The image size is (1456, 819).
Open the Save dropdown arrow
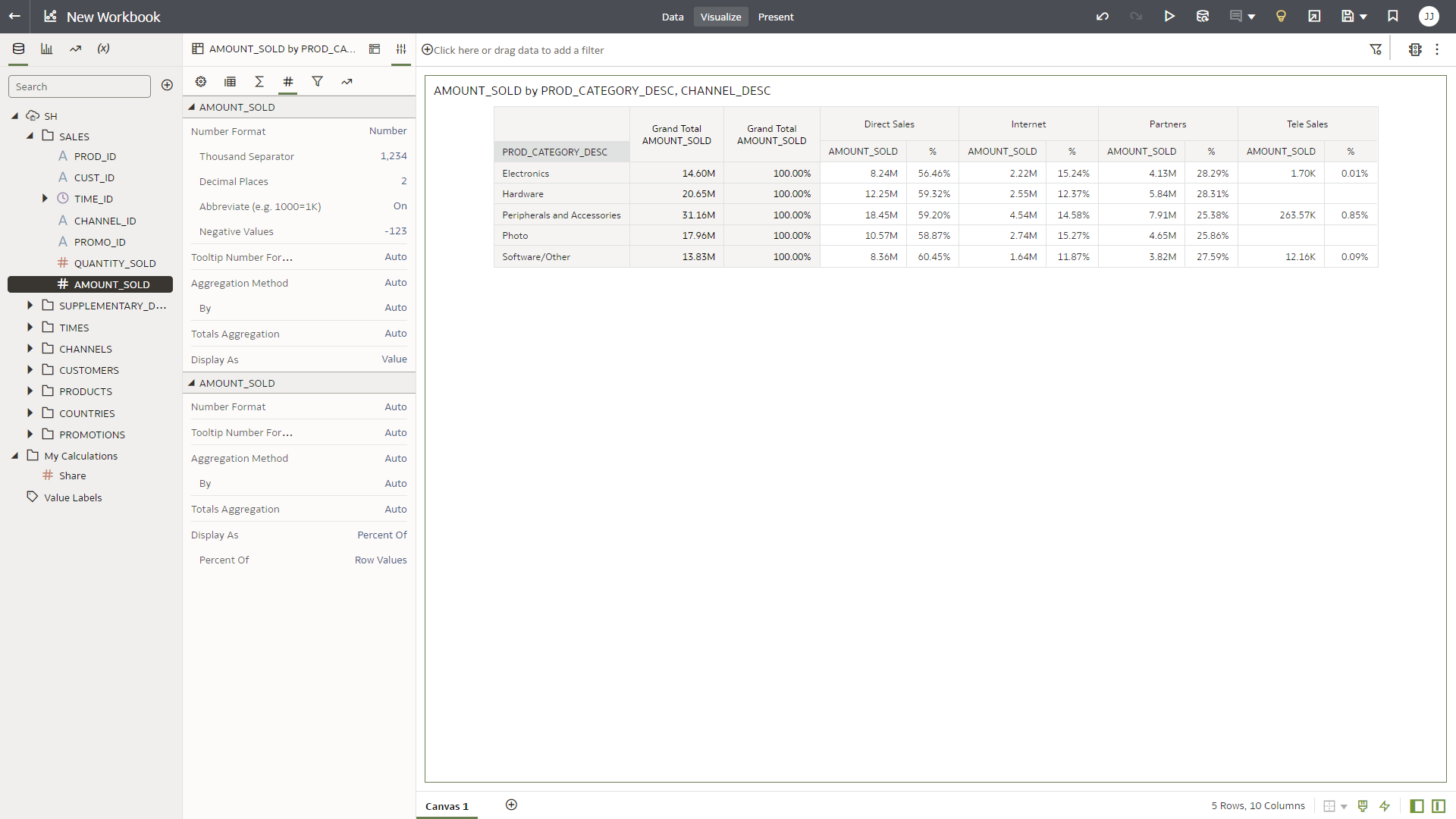[1363, 17]
